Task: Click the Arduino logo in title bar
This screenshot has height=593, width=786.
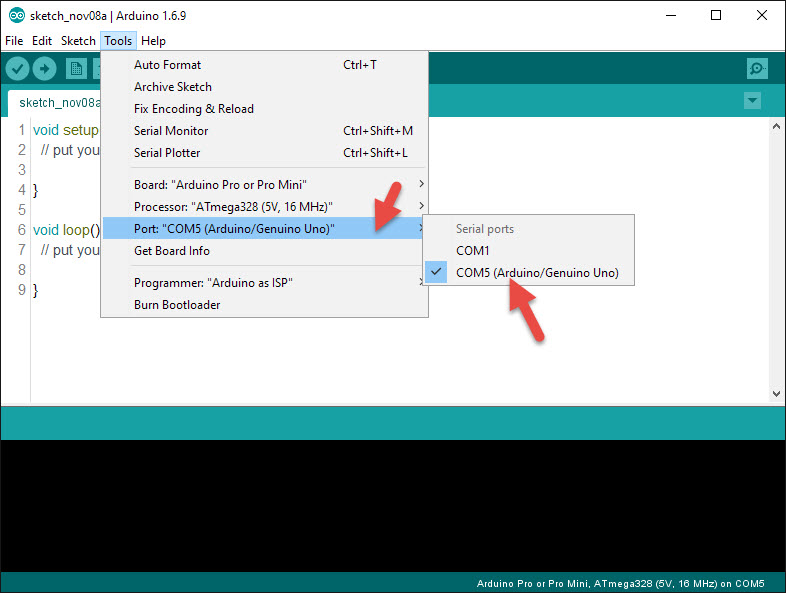Action: point(17,15)
